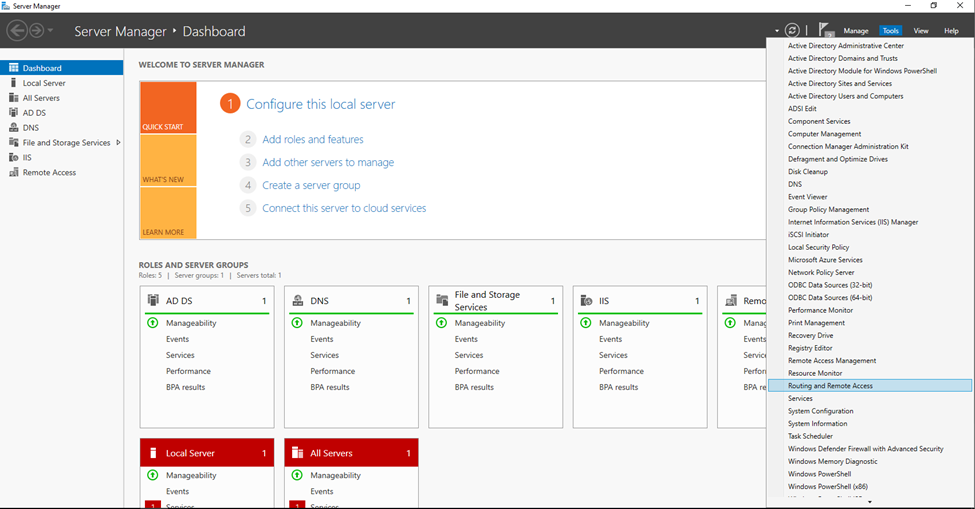Select Routing and Remote Access
Image resolution: width=975 pixels, height=509 pixels.
click(870, 386)
